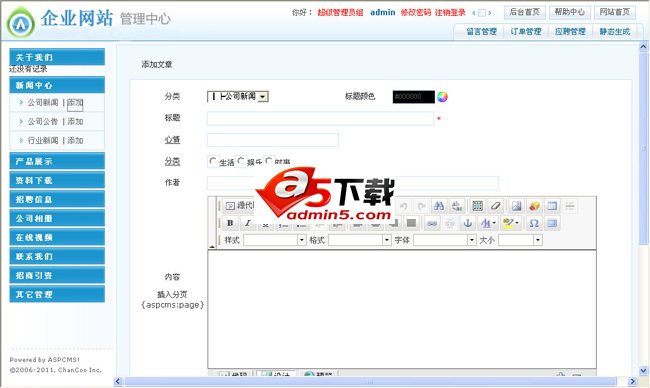The width and height of the screenshot is (650, 388).
Task: Click the Background highlight color icon
Action: click(508, 223)
